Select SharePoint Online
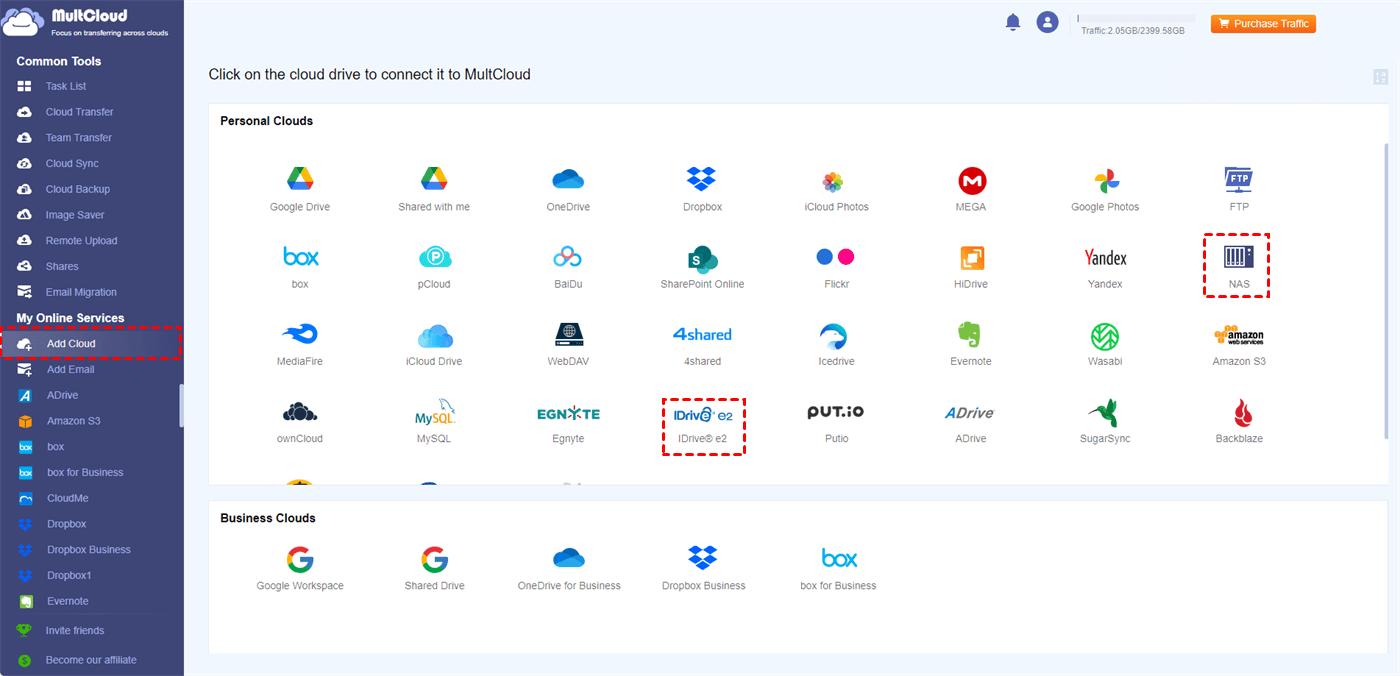Image resolution: width=1400 pixels, height=676 pixels. click(x=703, y=258)
